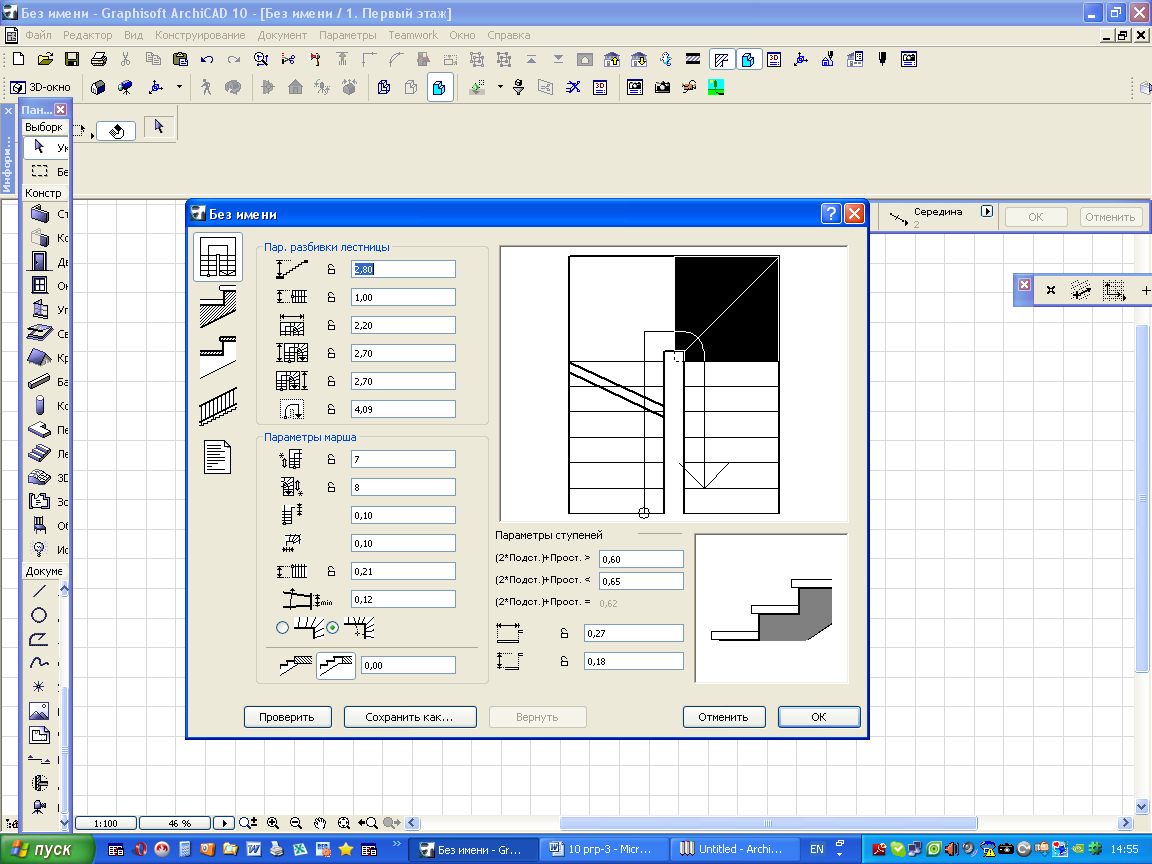Expand the Середина options arrow
The image size is (1152, 864).
(987, 212)
